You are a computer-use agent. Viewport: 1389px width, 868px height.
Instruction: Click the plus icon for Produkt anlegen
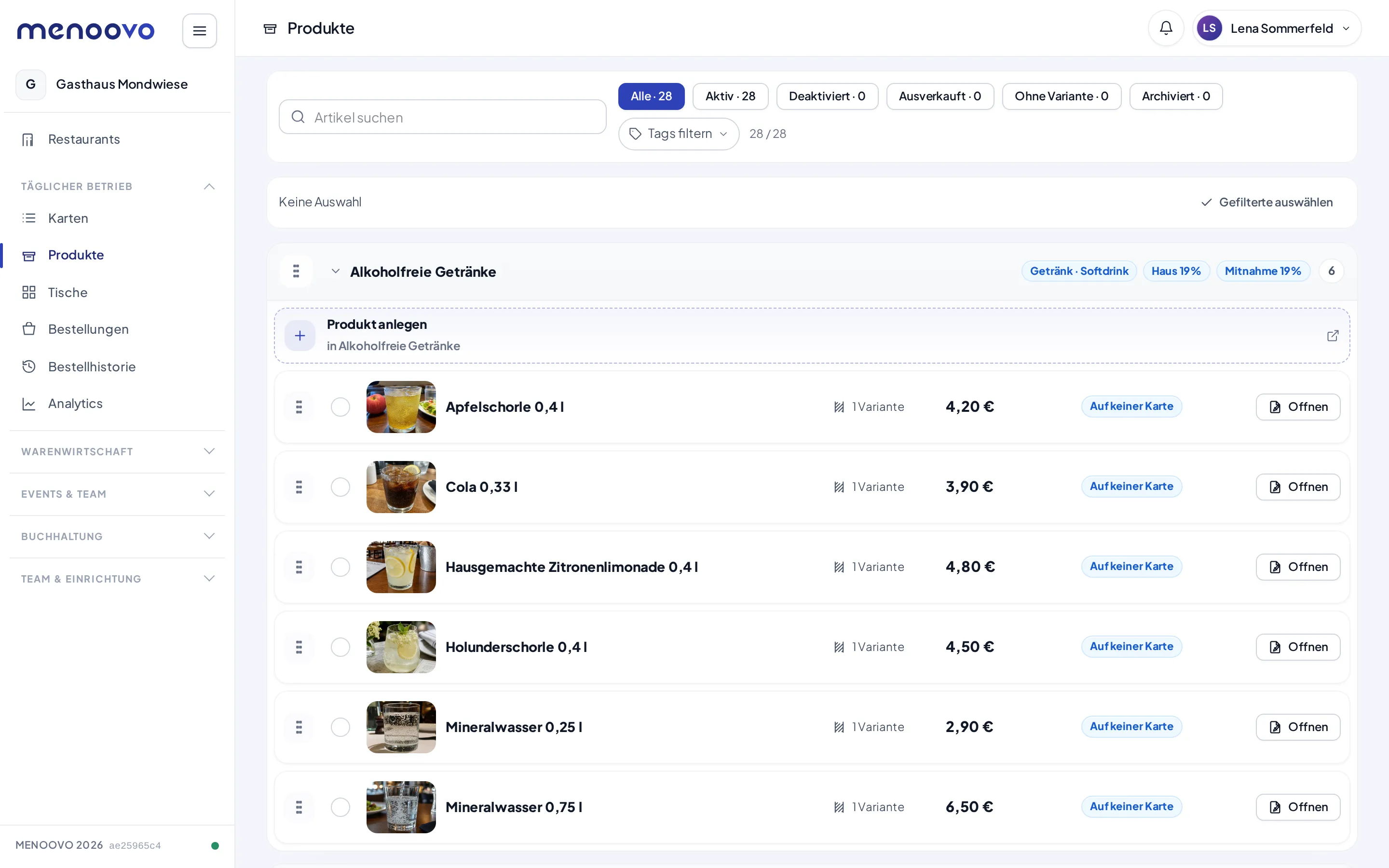[300, 336]
